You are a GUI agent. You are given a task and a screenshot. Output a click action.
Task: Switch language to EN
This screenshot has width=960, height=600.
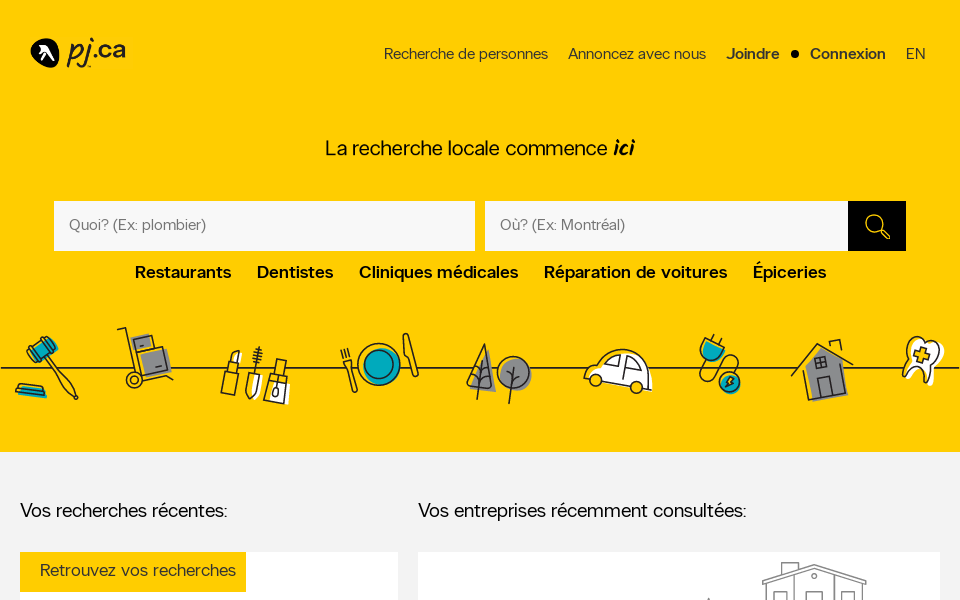point(915,54)
